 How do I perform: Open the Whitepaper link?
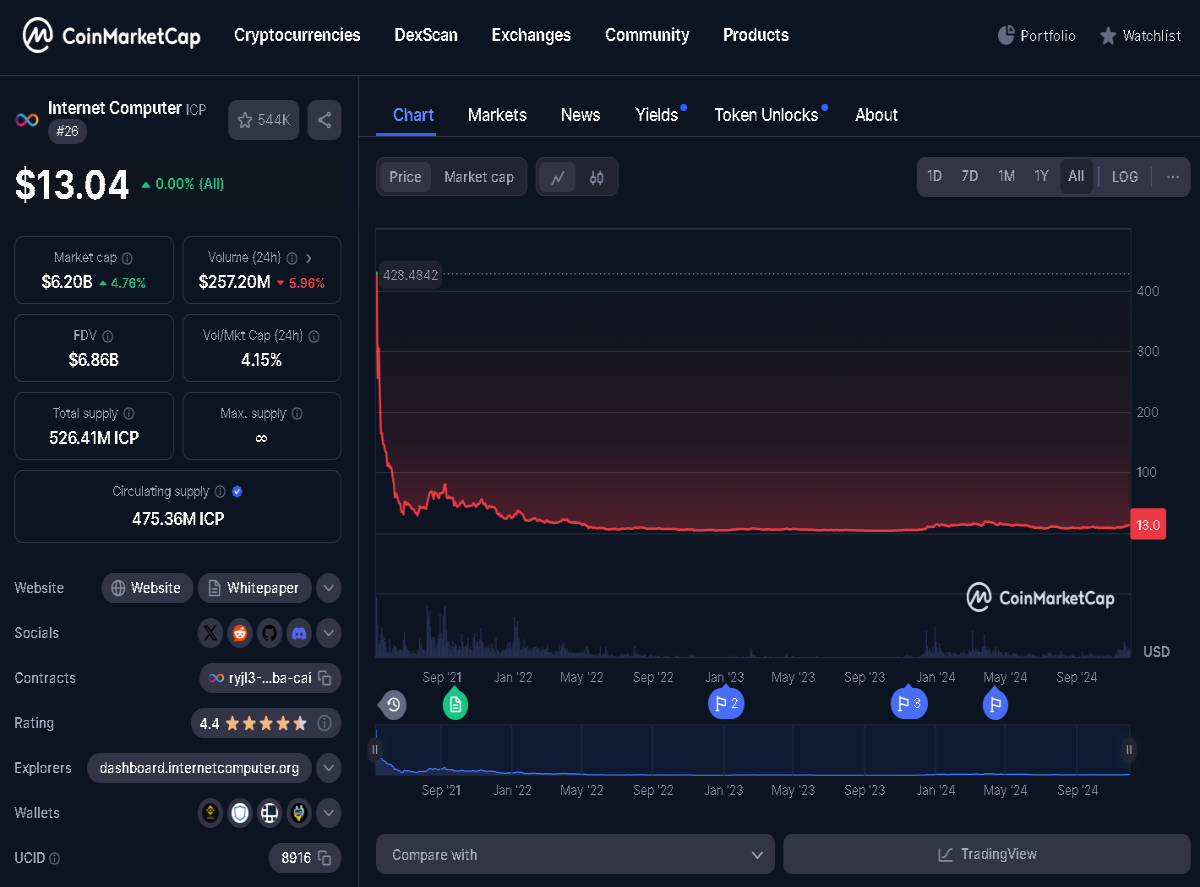click(254, 588)
